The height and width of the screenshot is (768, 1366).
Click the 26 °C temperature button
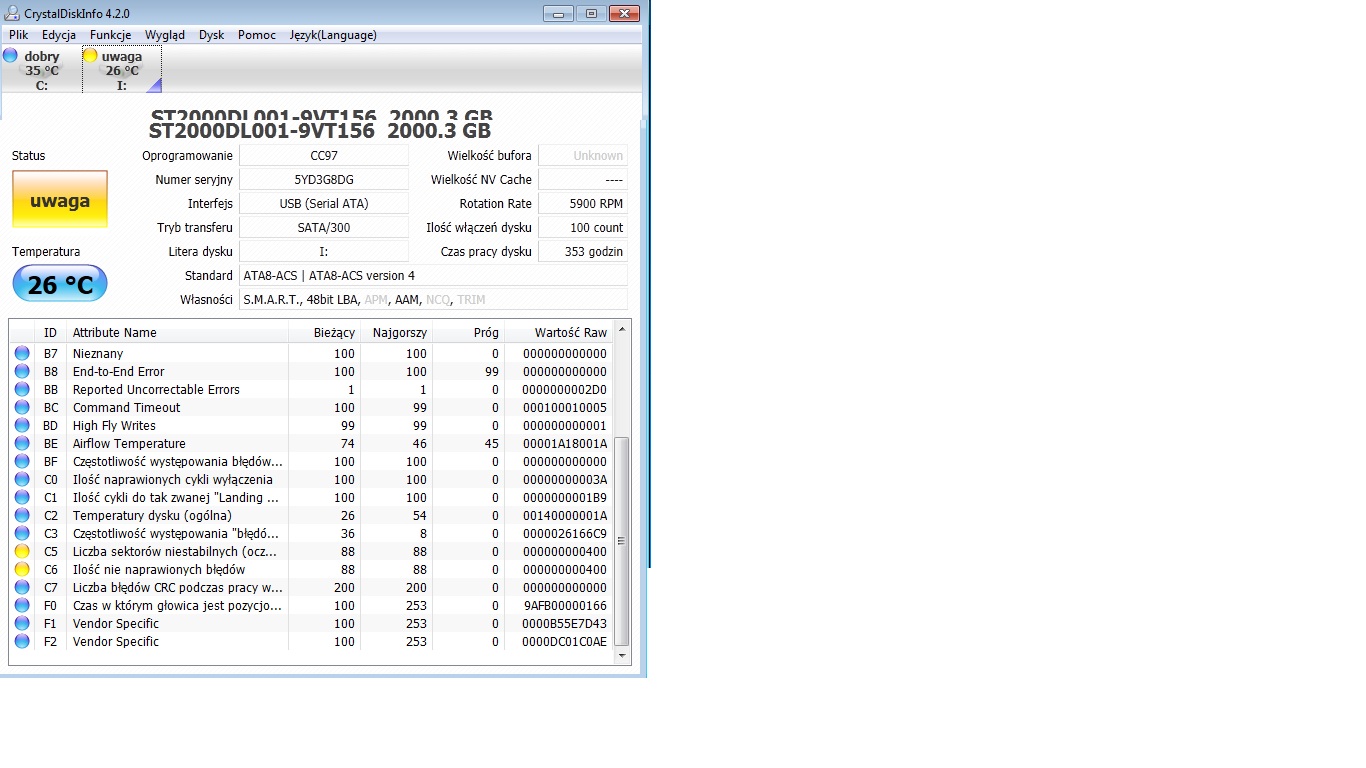click(x=60, y=285)
